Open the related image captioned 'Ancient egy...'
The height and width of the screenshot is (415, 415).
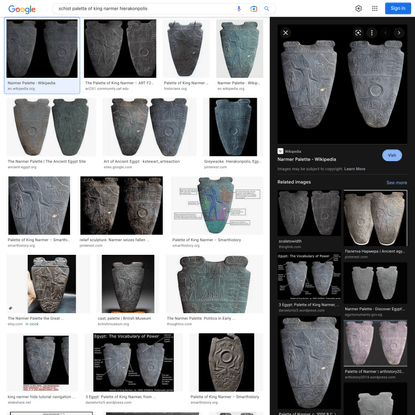375,218
